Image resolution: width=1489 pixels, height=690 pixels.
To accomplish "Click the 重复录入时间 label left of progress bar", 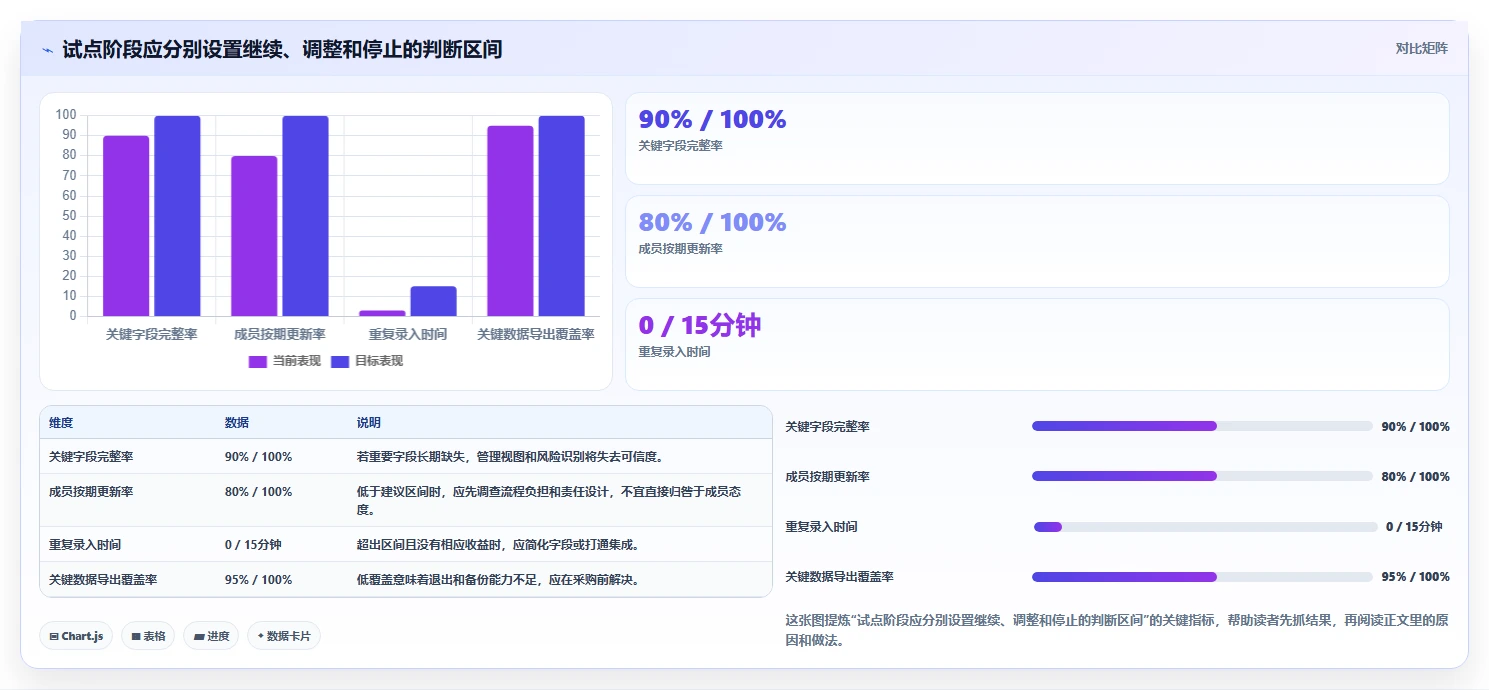I will click(x=822, y=527).
